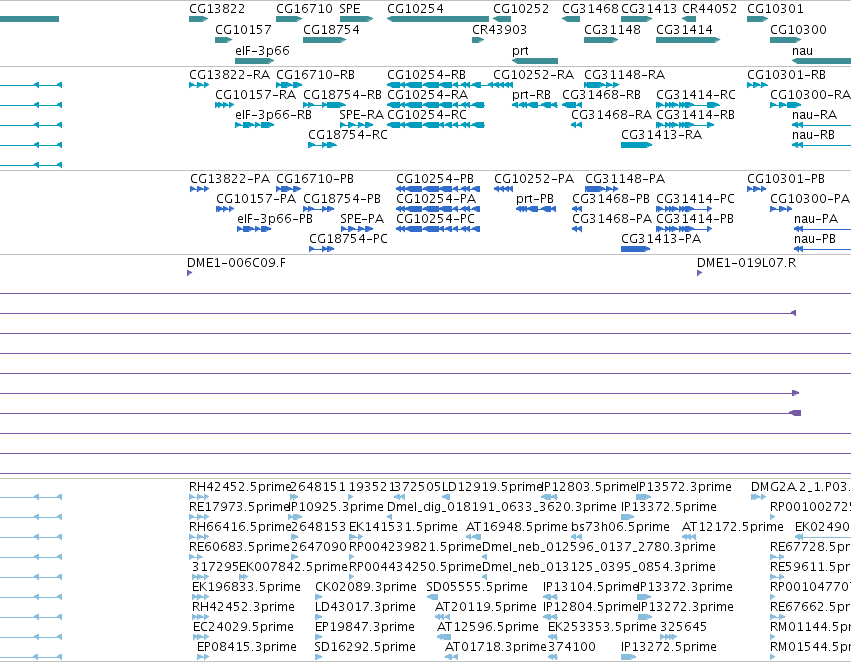Viewport: 851px width, 662px height.
Task: Open the AT20119.5prime EST label
Action: [485, 607]
